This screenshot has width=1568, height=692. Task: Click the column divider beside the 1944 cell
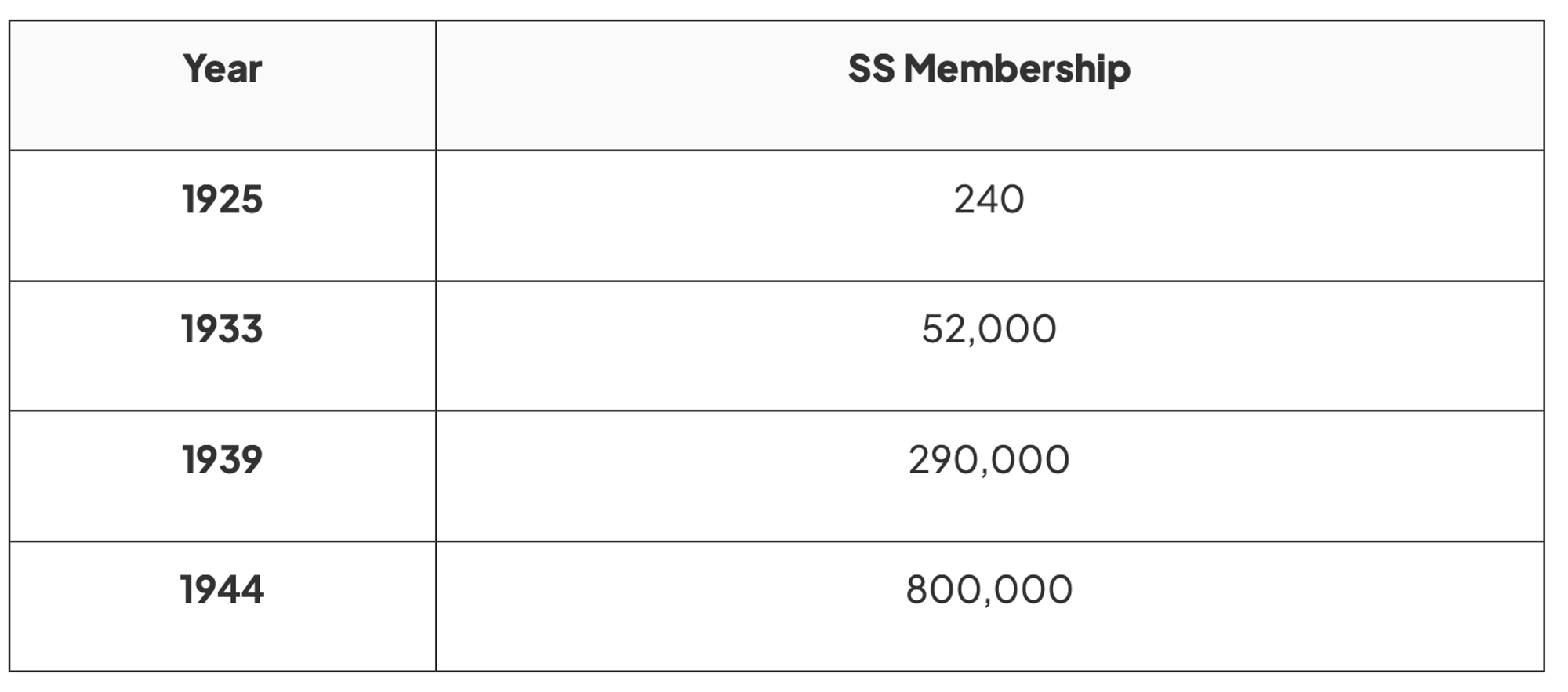click(x=436, y=606)
